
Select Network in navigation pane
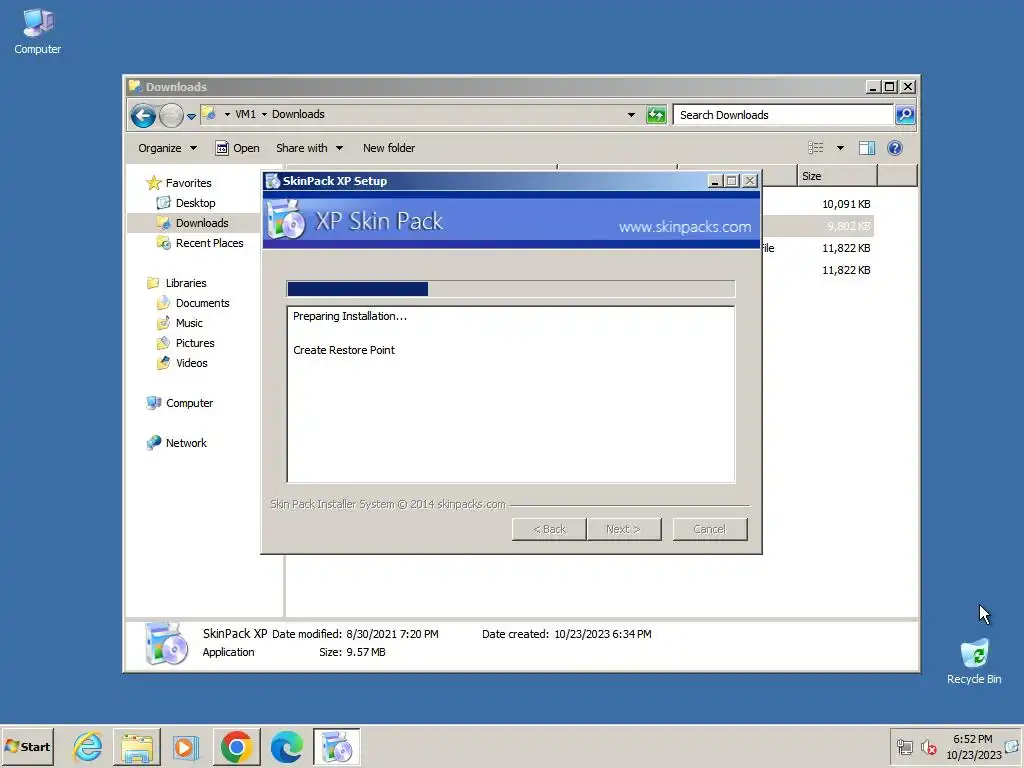click(176, 443)
